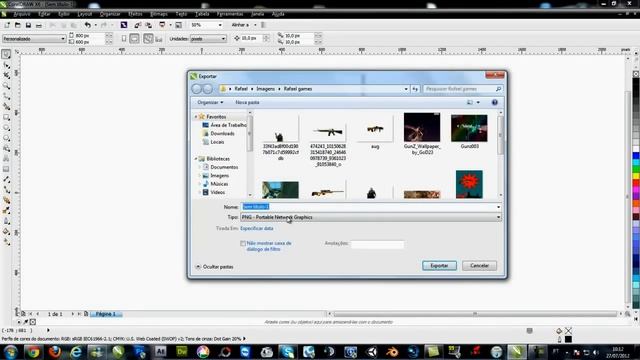This screenshot has width=640, height=360.
Task: Select Downloads in the Favoritos list
Action: [222, 133]
